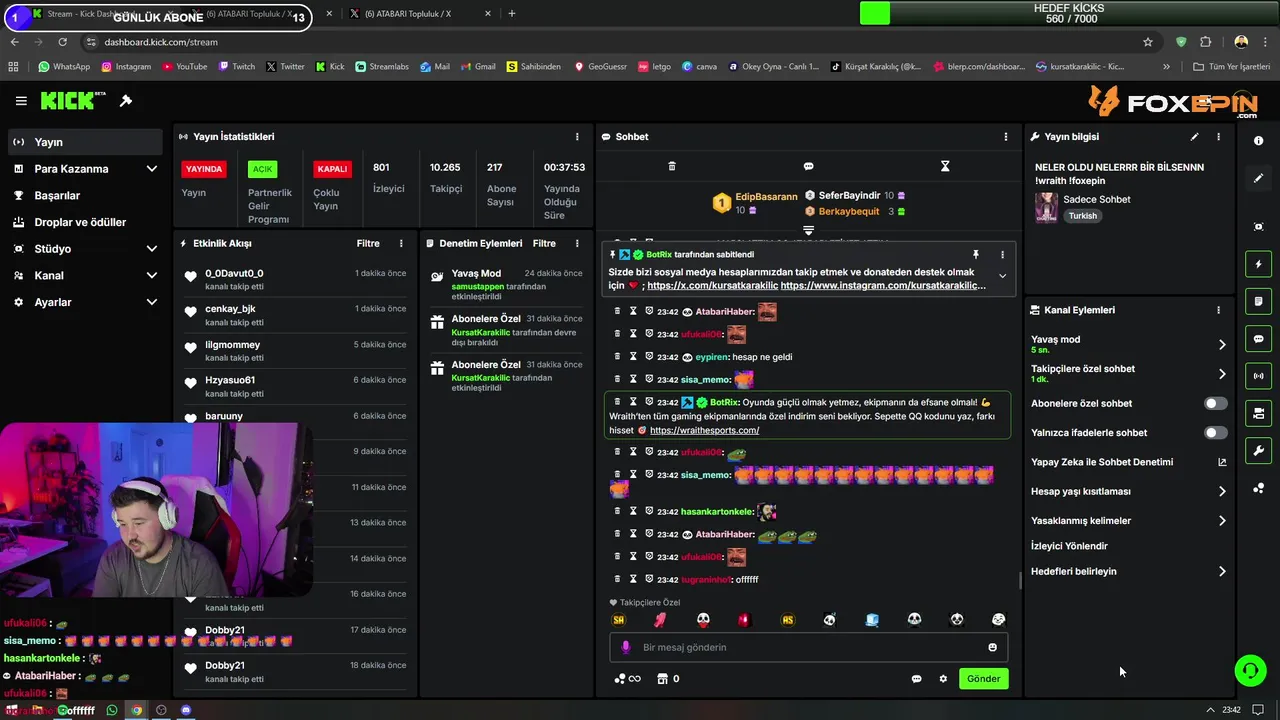The image size is (1280, 720).
Task: Open Filtre in Etkinlik Akışı panel
Action: (x=368, y=243)
